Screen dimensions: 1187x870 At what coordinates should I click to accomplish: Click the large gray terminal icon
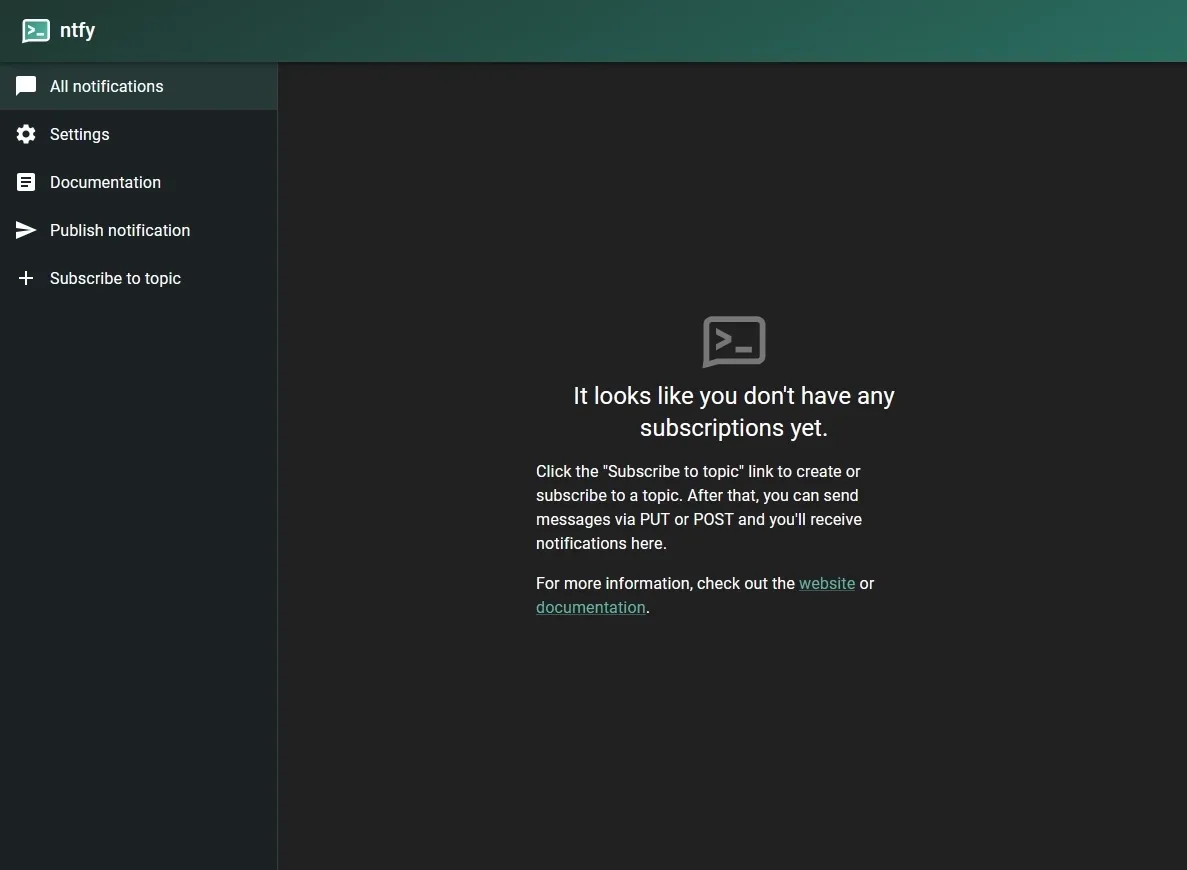pyautogui.click(x=733, y=342)
